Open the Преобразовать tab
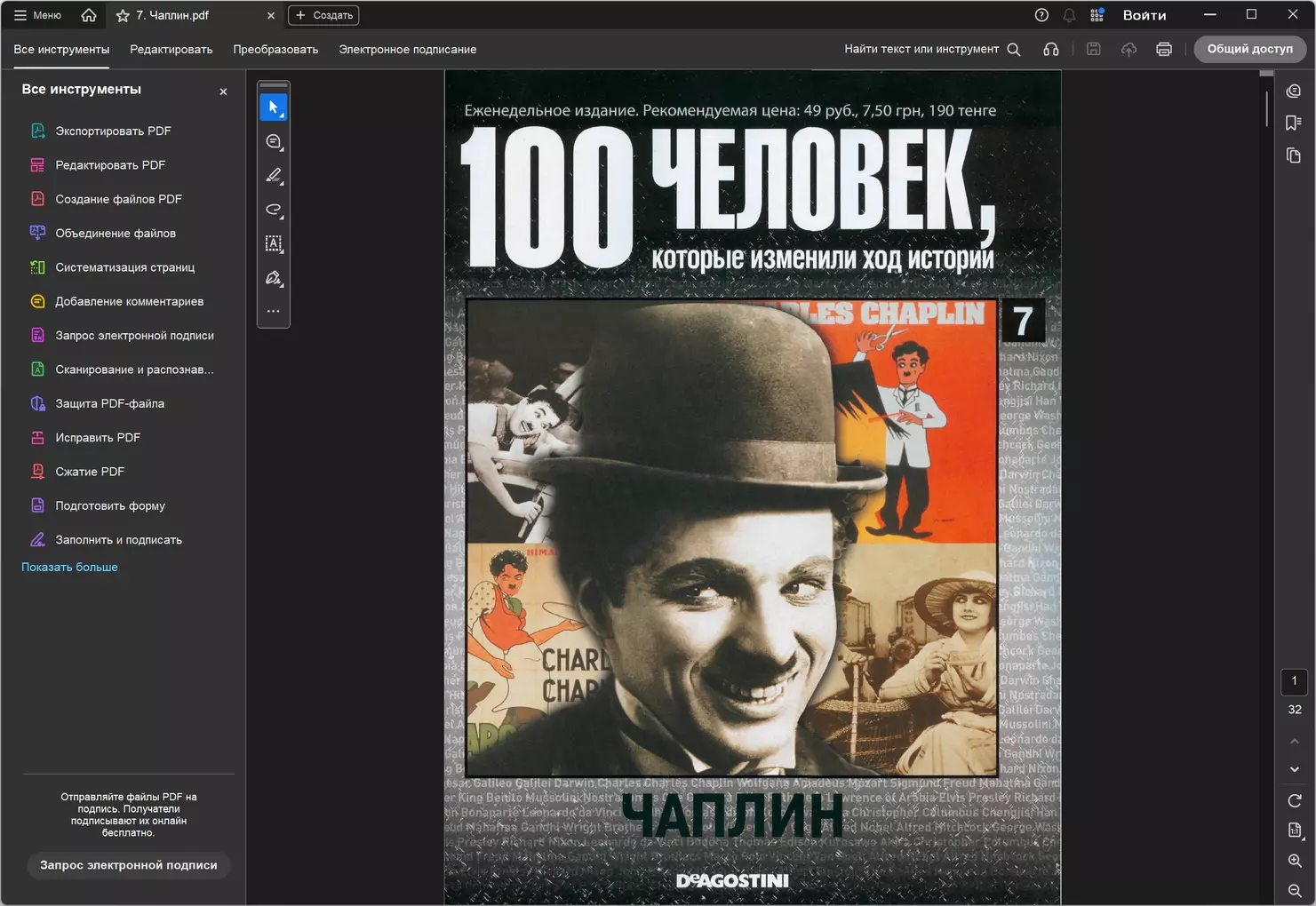 [275, 50]
